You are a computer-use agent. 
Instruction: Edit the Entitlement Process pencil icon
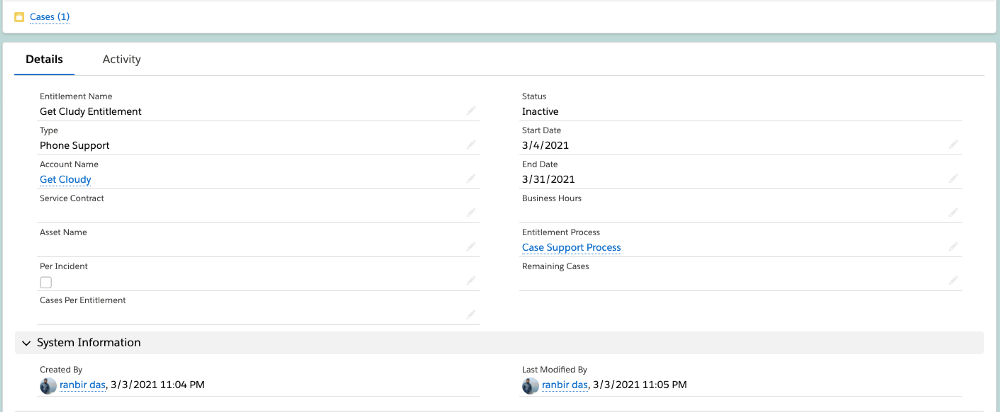953,246
